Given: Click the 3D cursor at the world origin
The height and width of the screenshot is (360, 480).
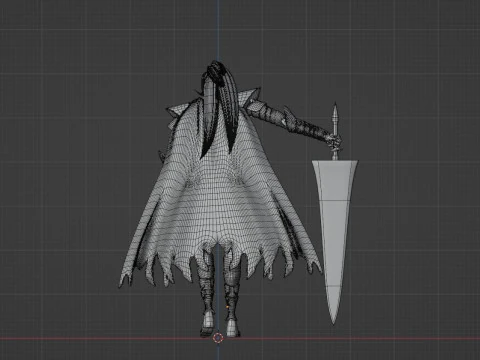Looking at the screenshot, I should (x=218, y=338).
